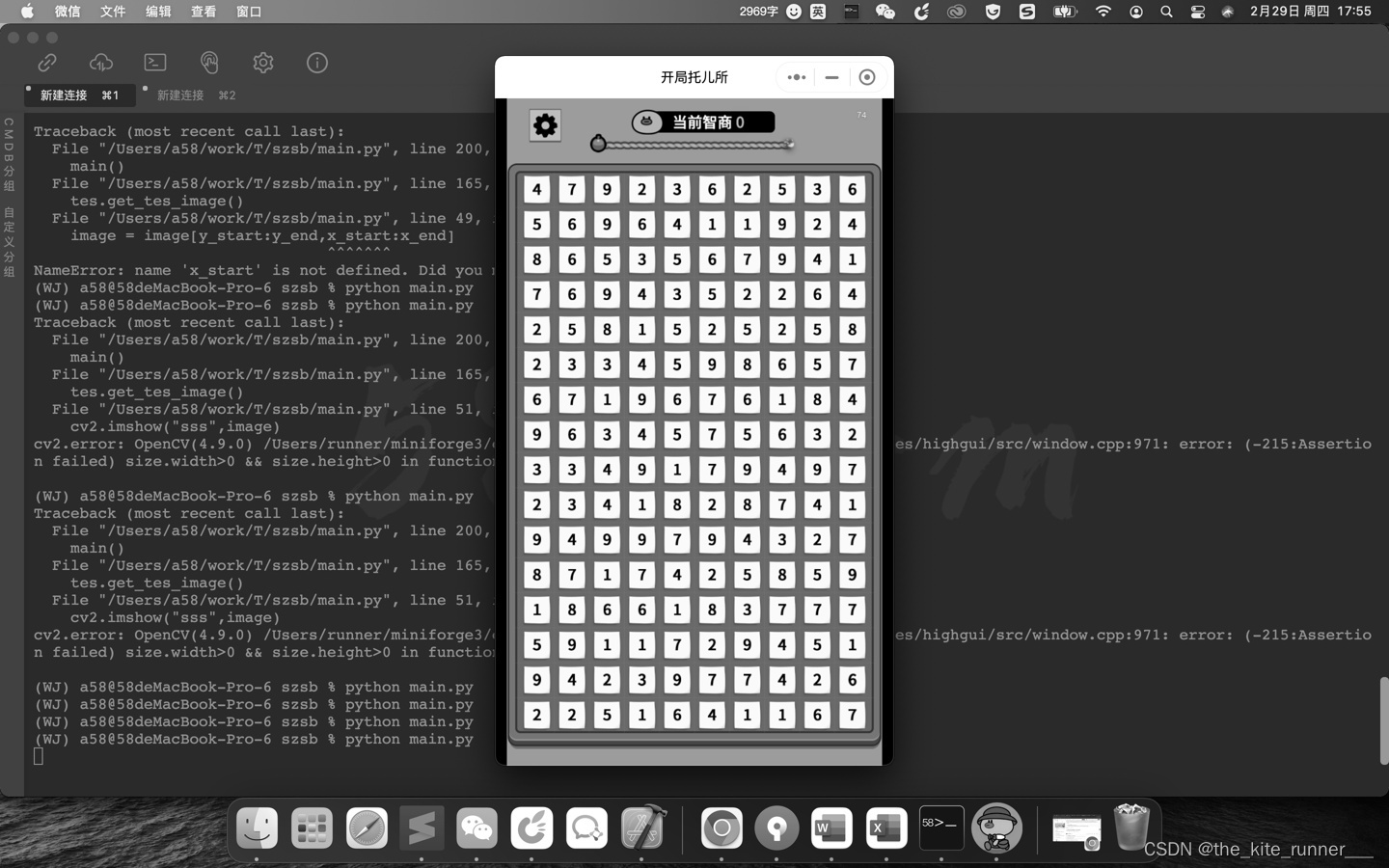This screenshot has height=868, width=1389.
Task: Click the rope slider handle below the IQ badge
Action: [x=598, y=143]
